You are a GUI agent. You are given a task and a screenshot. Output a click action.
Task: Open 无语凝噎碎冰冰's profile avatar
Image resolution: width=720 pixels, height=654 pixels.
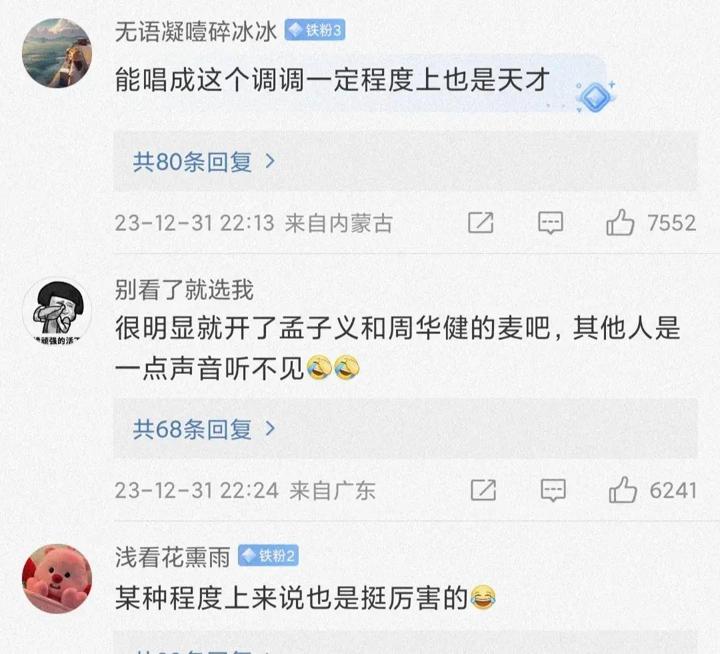click(57, 53)
